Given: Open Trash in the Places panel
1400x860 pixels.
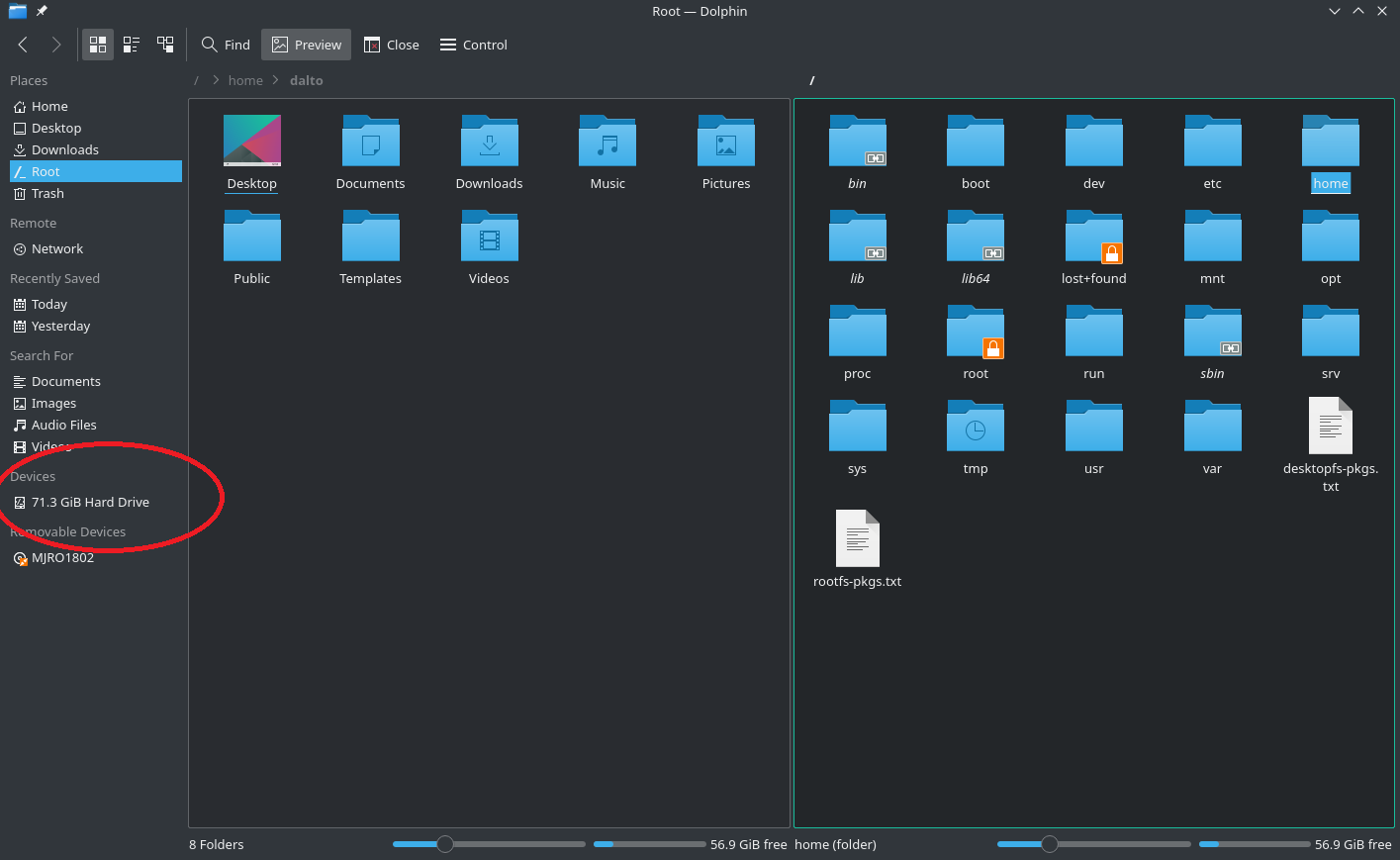Looking at the screenshot, I should (x=96, y=193).
